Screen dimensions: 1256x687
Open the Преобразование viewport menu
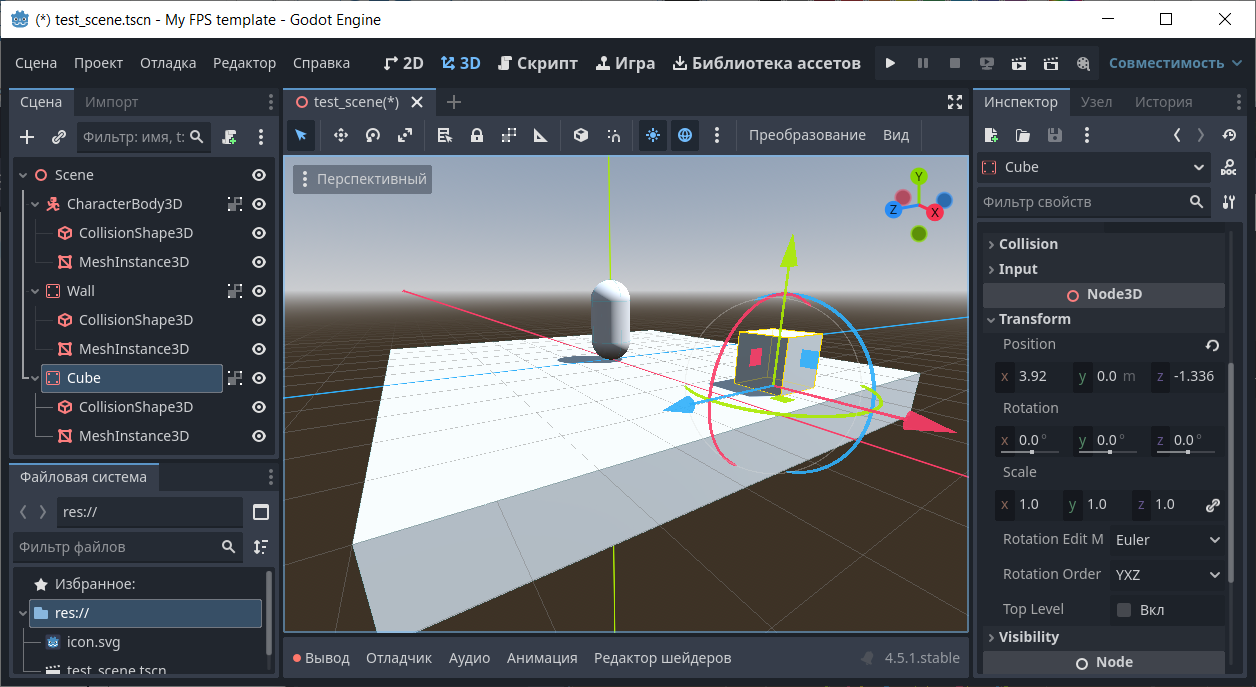(807, 135)
